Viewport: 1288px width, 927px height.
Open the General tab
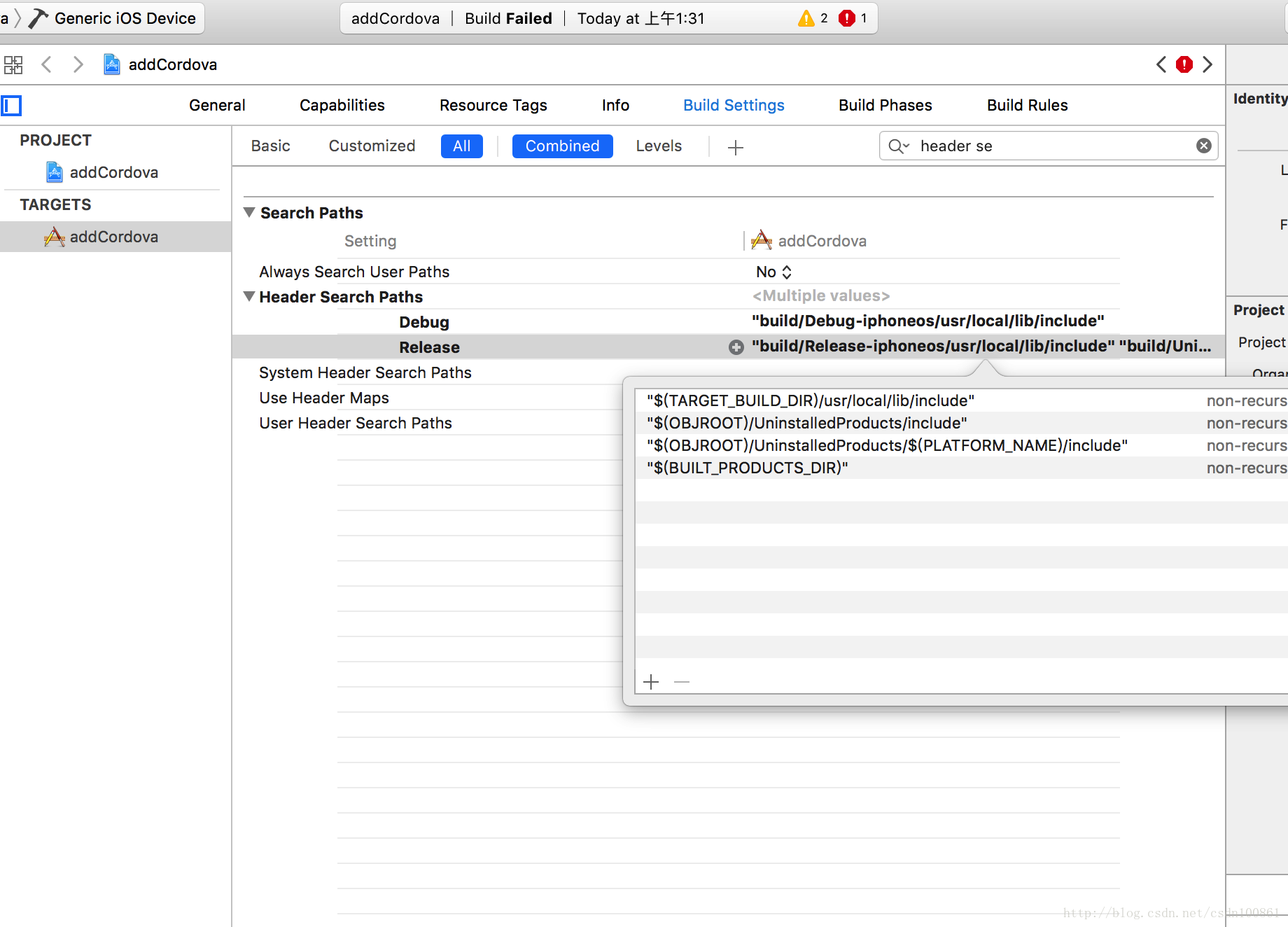(x=217, y=105)
